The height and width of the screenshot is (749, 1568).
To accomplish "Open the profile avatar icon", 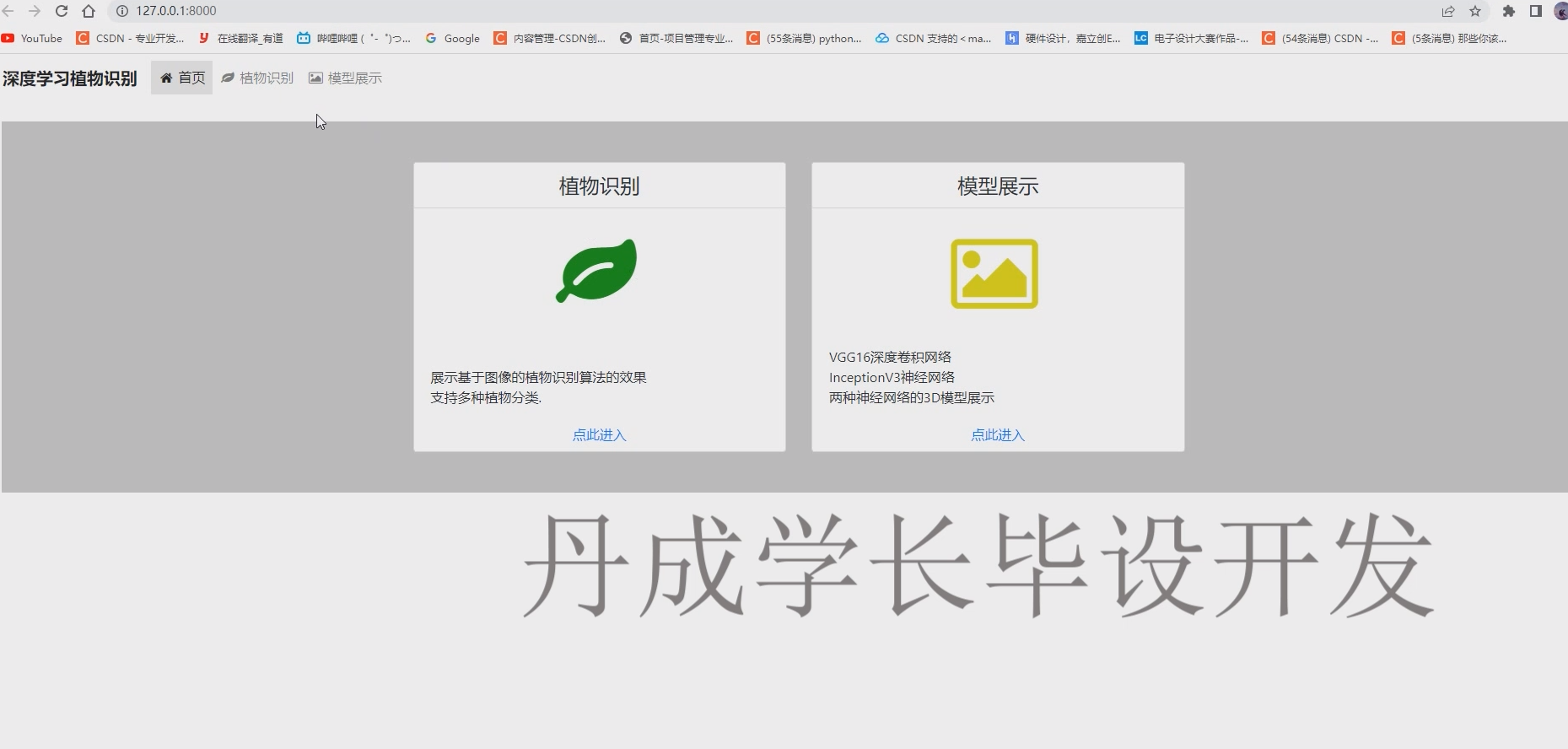I will coord(1561,11).
